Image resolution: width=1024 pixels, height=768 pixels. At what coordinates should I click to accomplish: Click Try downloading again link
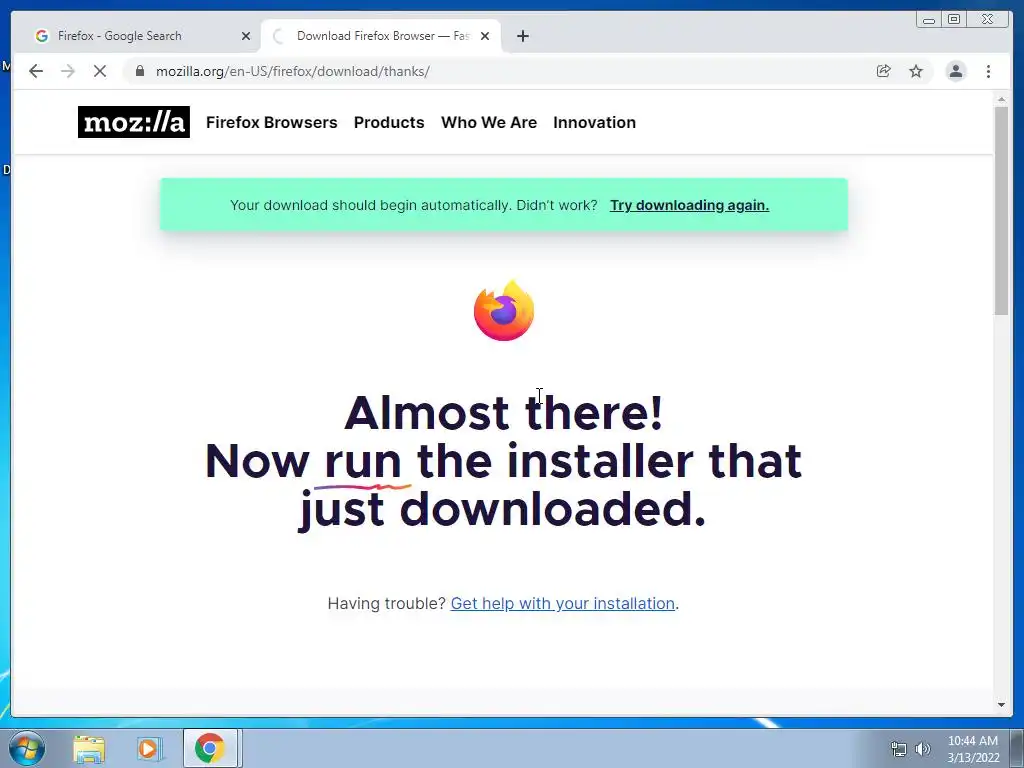click(x=690, y=205)
